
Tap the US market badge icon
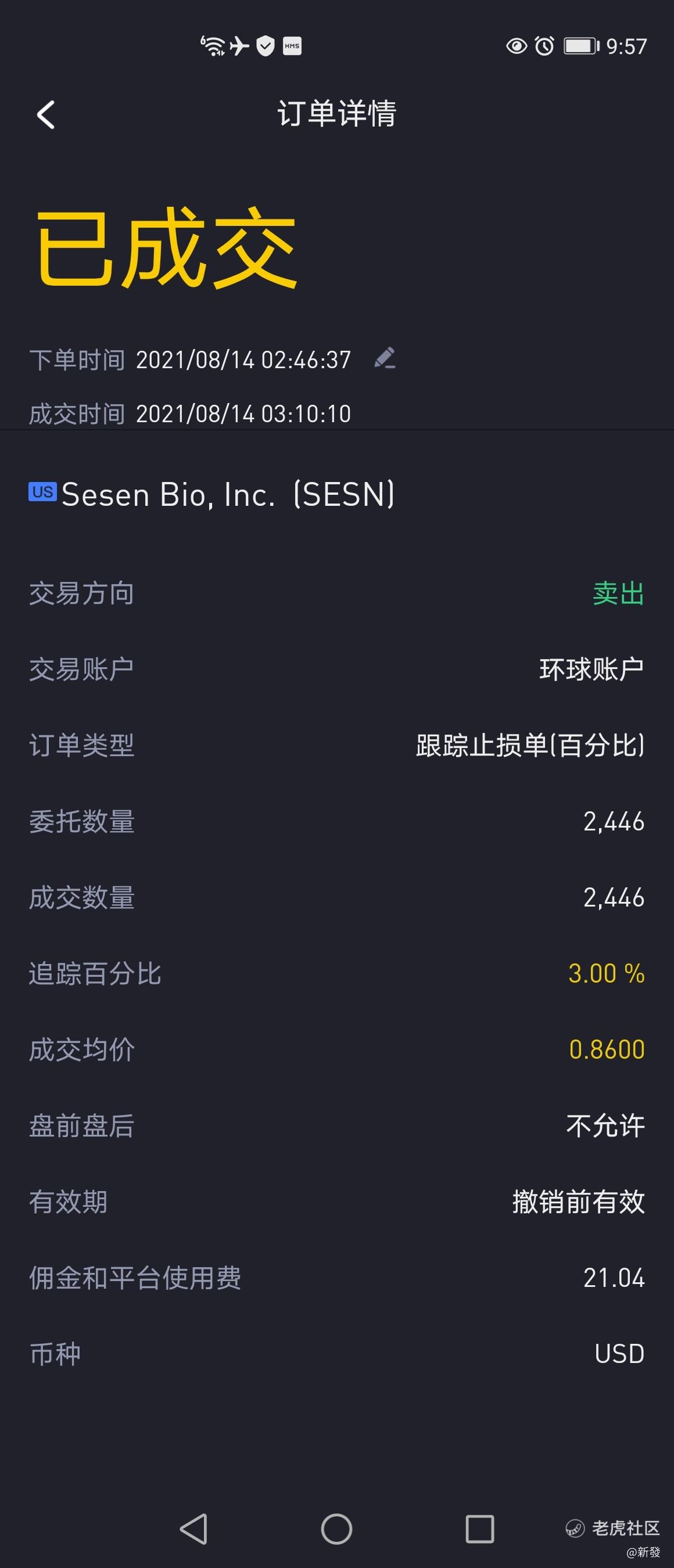click(x=42, y=492)
